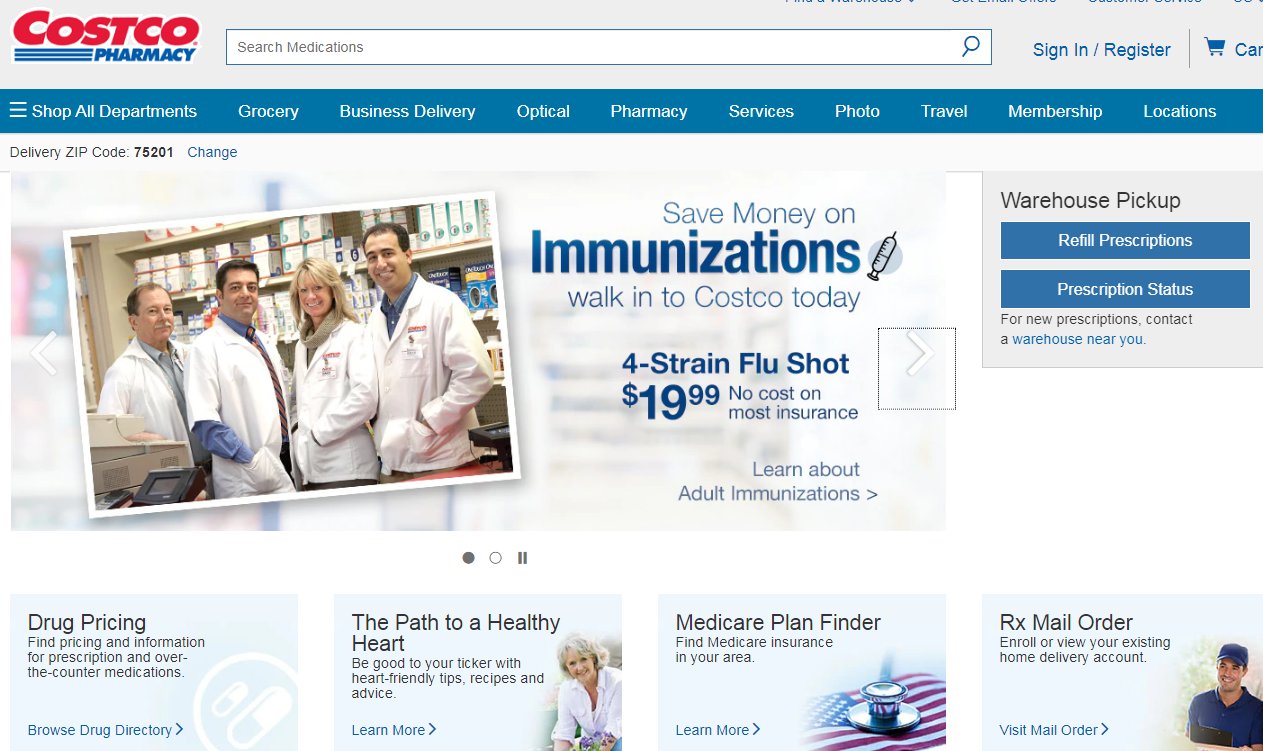The image size is (1263, 751).
Task: Open the Shop All Departments hamburger menu
Action: 18,111
